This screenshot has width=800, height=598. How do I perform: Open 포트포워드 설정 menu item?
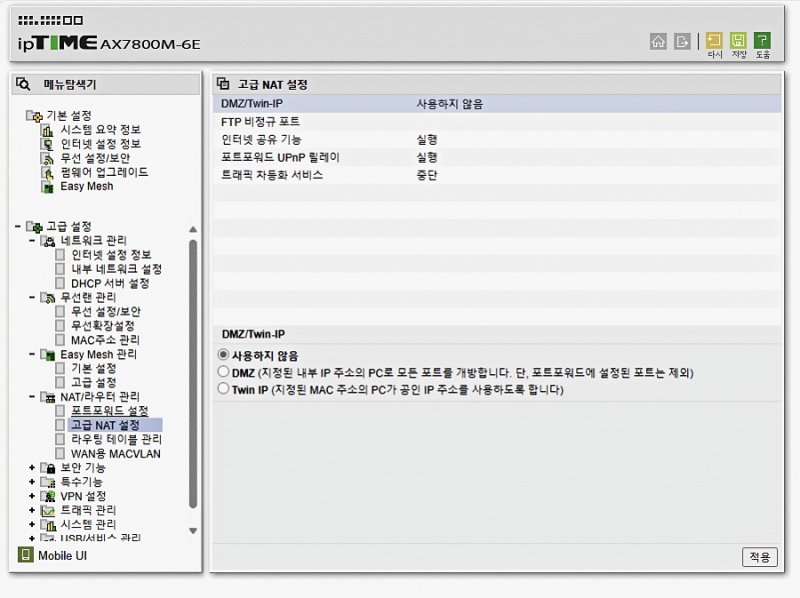[x=109, y=411]
